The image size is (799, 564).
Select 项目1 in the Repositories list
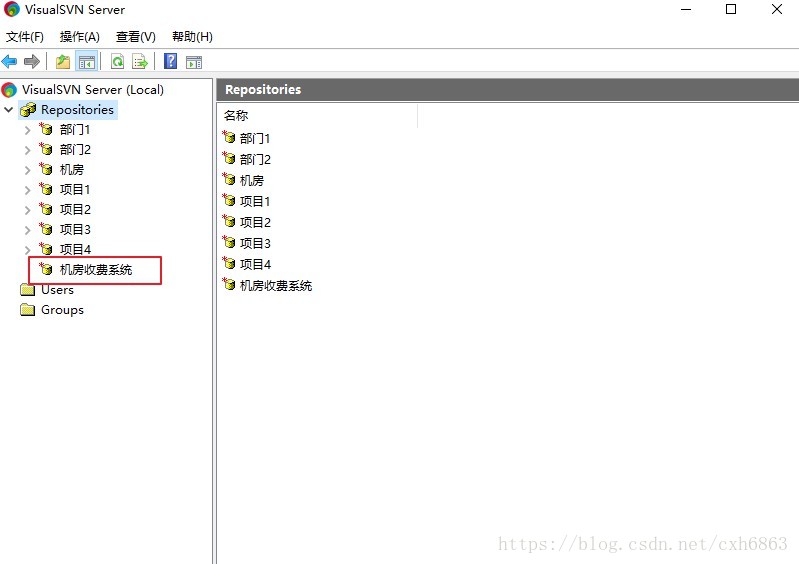tap(255, 201)
